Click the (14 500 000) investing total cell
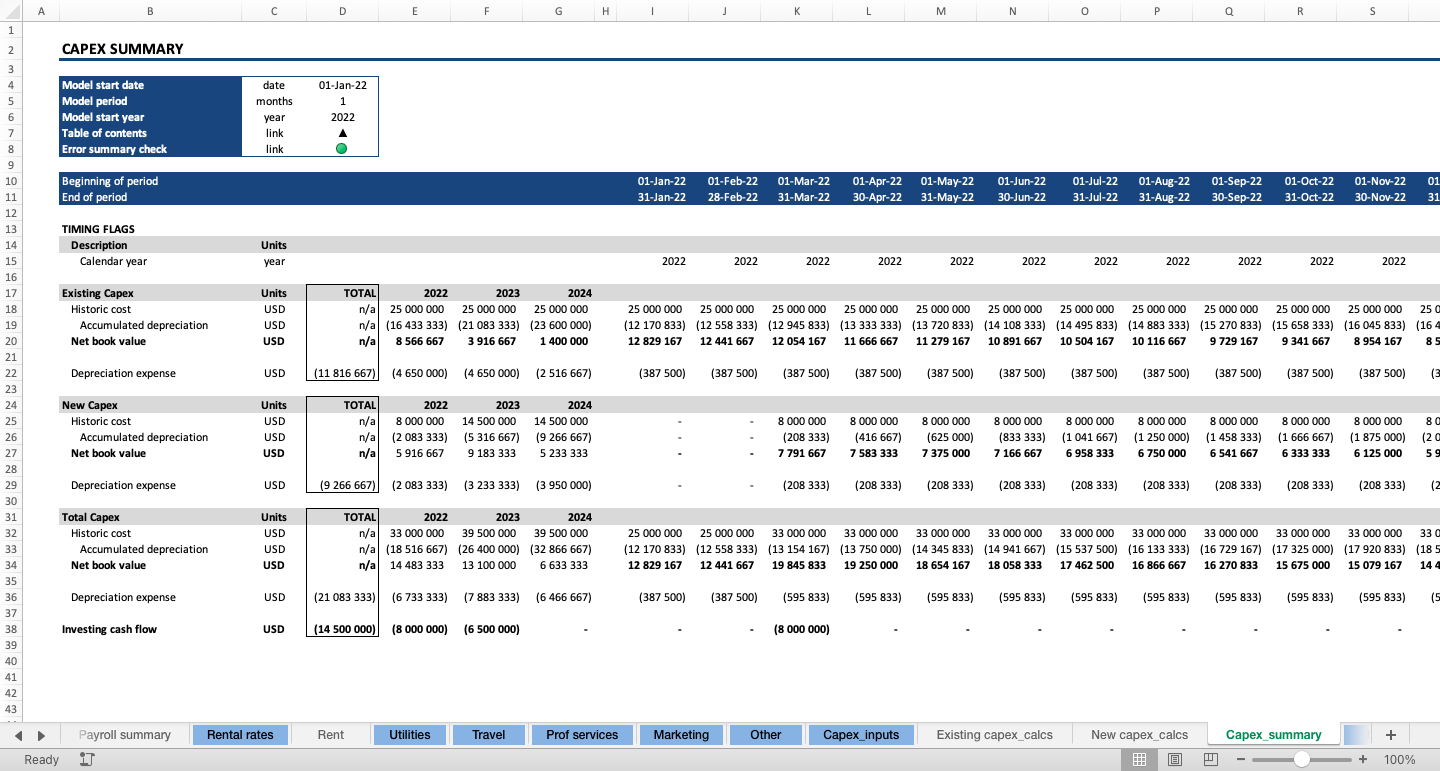1440x771 pixels. click(343, 629)
